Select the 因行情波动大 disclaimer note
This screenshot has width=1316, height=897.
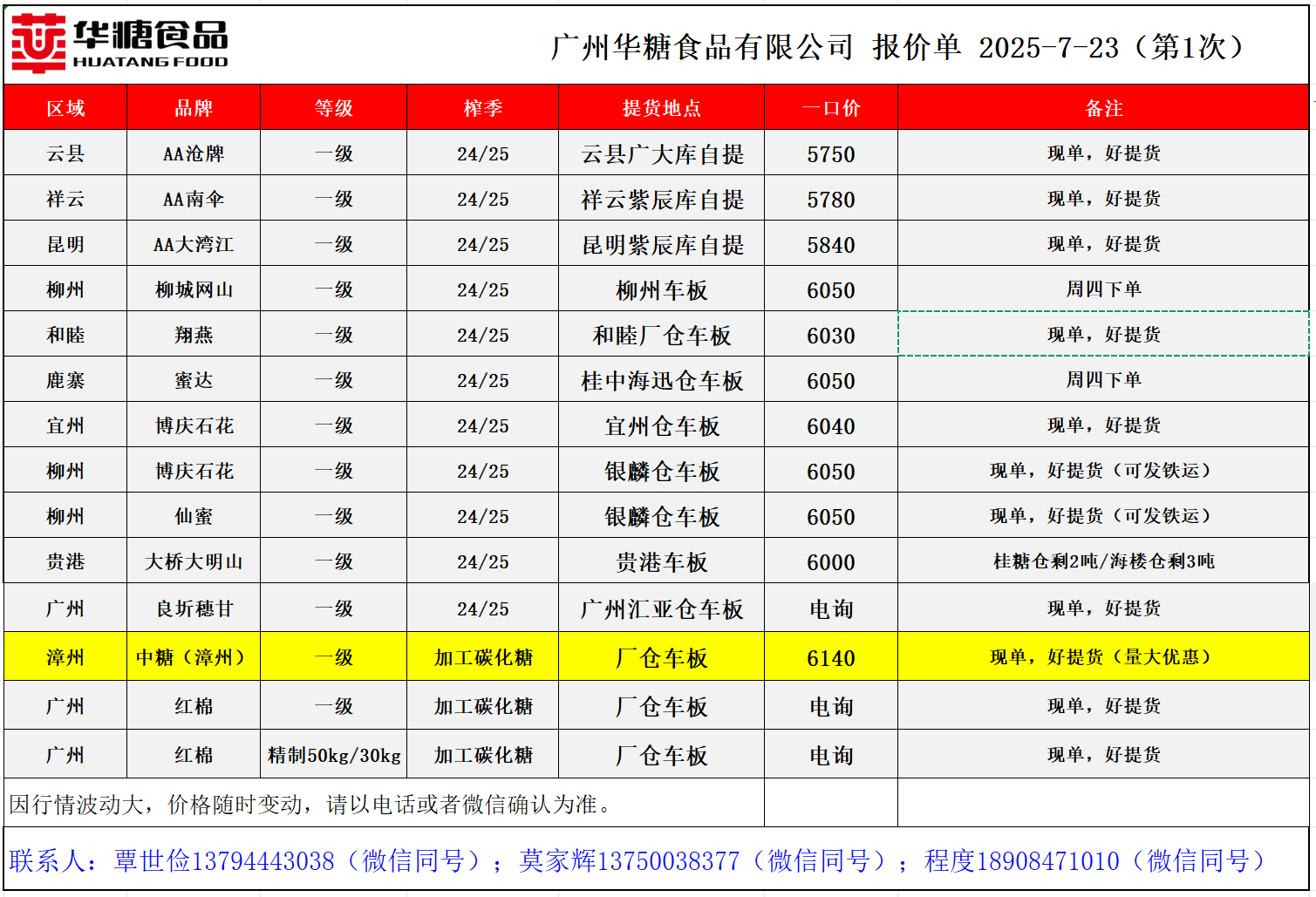click(x=310, y=804)
